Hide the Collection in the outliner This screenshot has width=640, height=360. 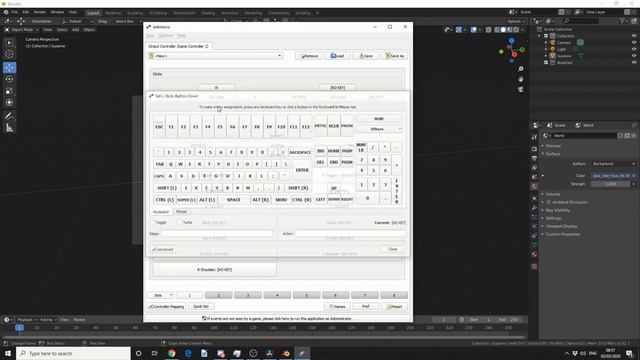point(634,36)
